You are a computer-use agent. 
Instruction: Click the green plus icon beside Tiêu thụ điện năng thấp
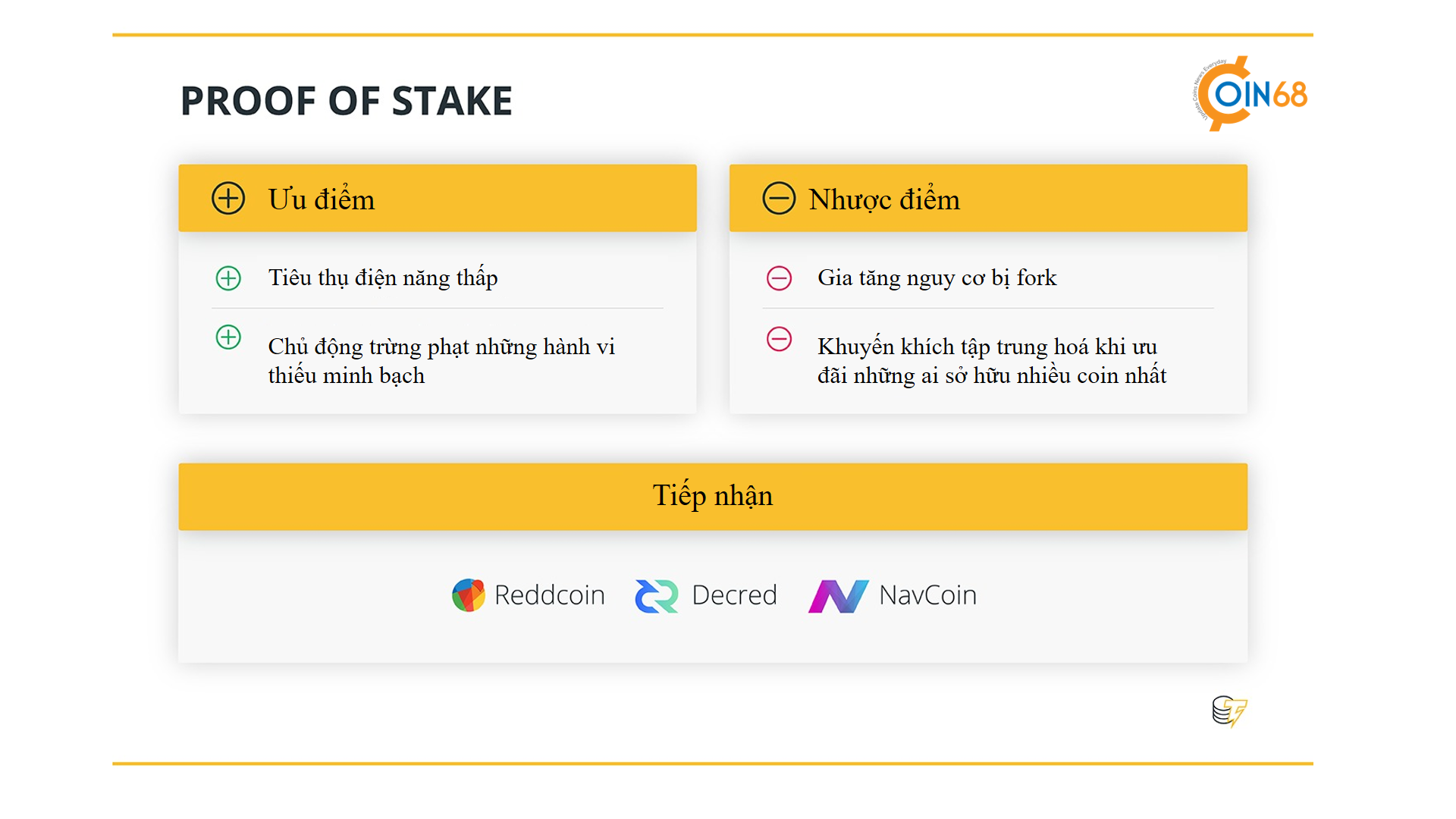point(228,278)
